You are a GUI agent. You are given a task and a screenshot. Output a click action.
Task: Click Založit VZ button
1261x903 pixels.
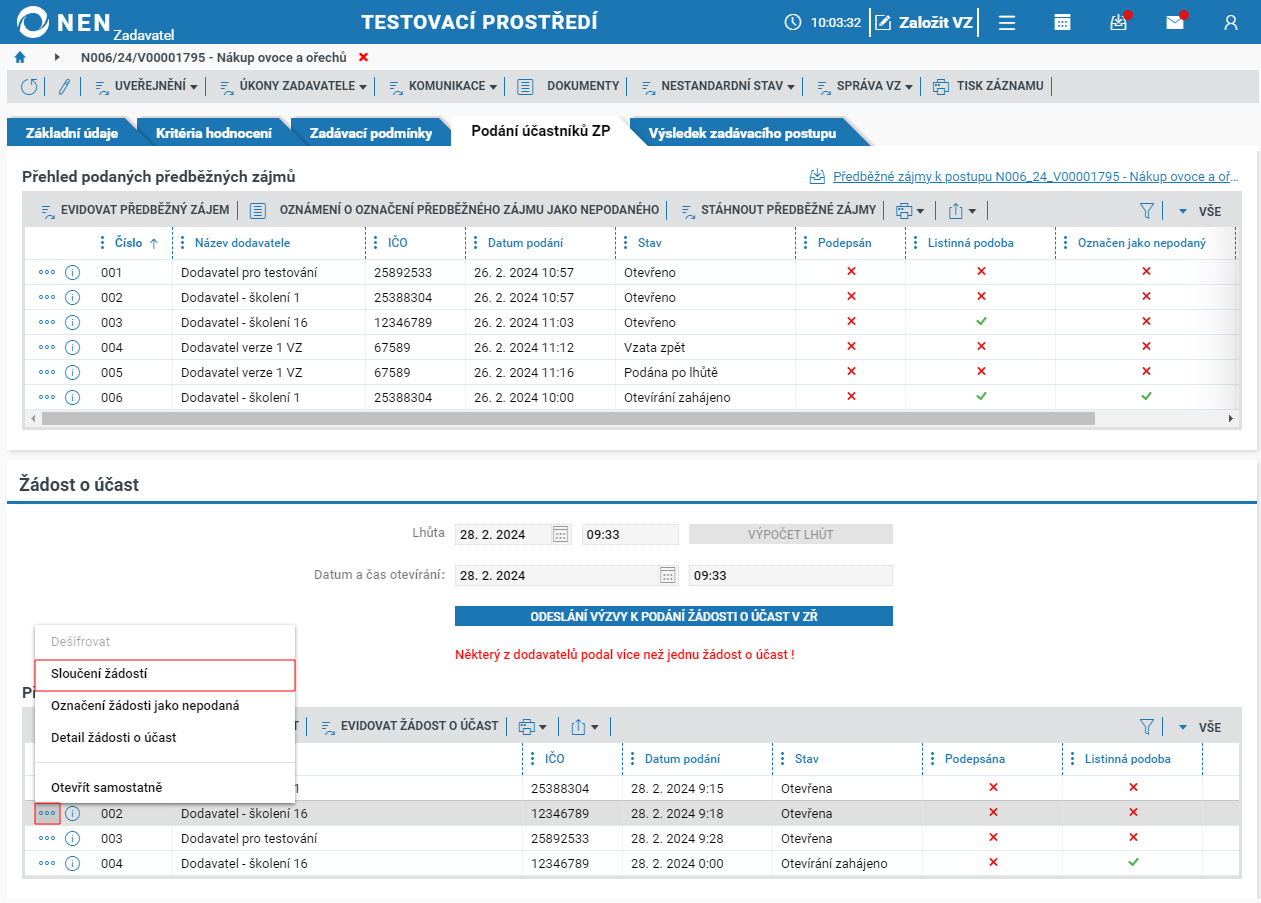click(x=925, y=22)
